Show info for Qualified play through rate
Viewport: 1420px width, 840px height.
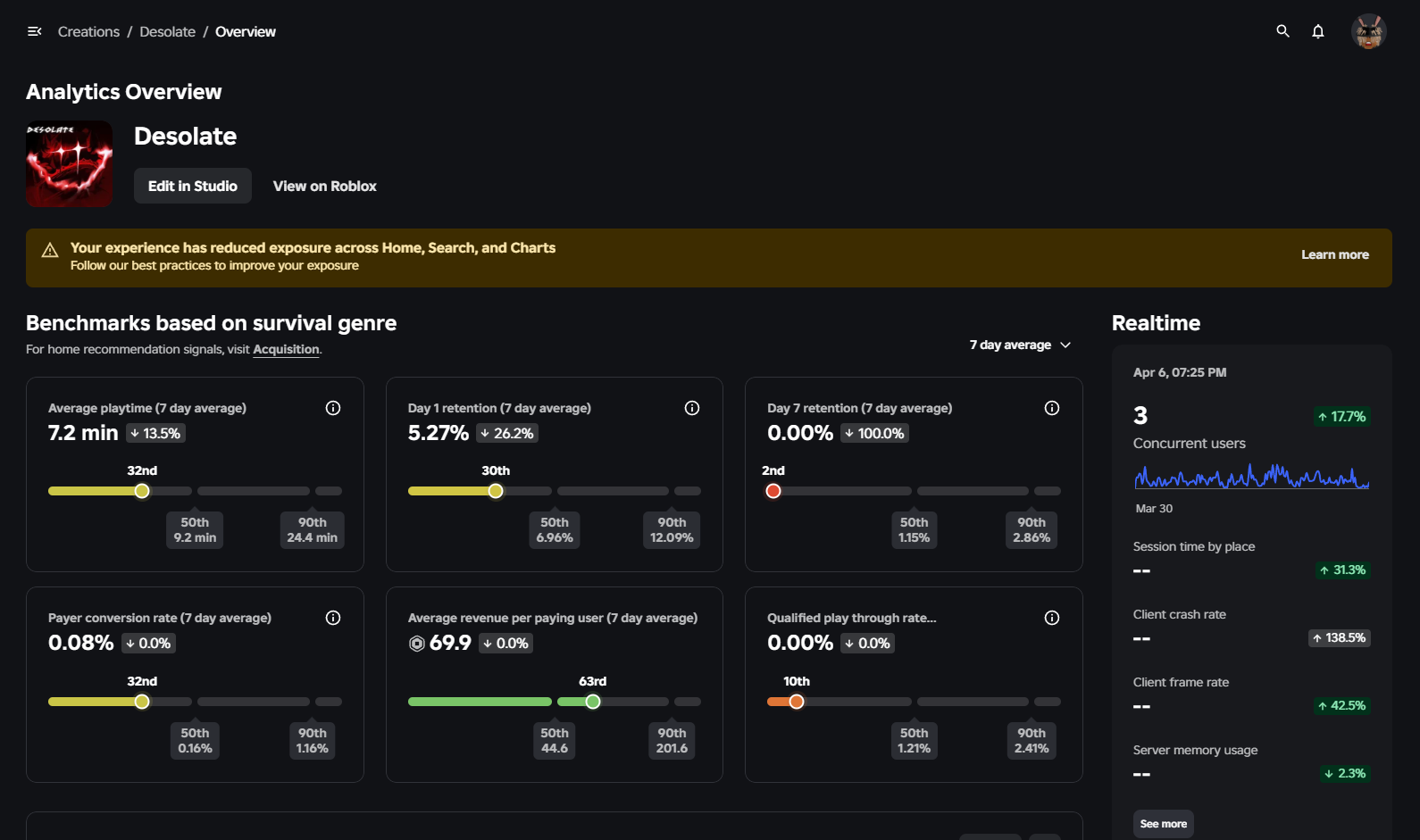pos(1052,618)
